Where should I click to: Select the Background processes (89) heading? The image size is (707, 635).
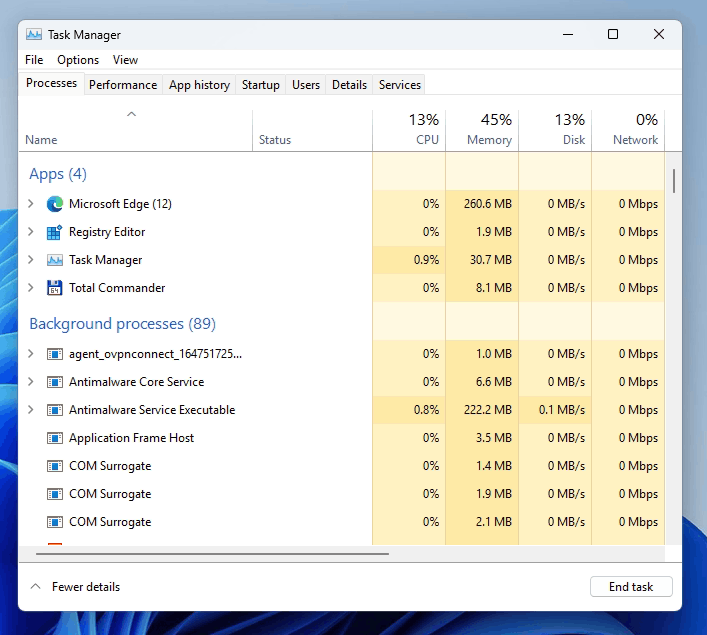click(123, 324)
